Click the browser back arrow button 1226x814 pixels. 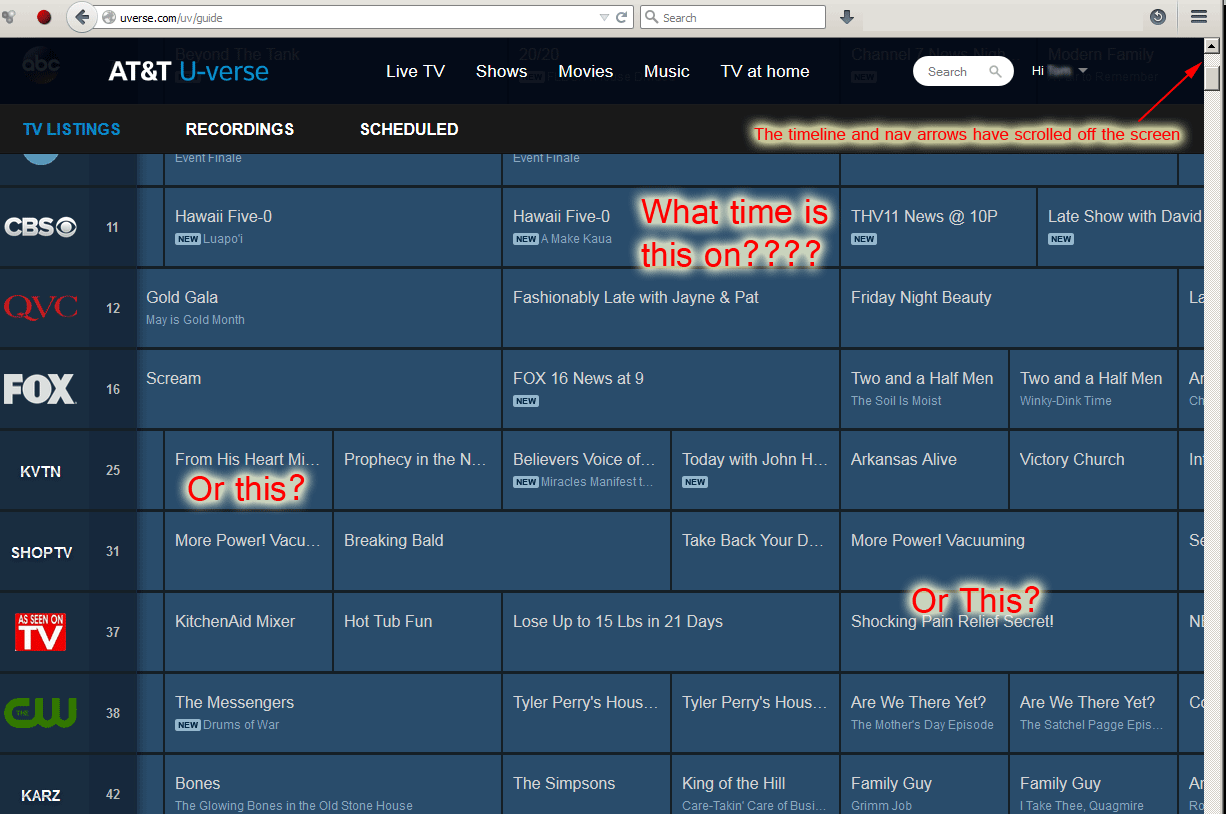click(82, 17)
